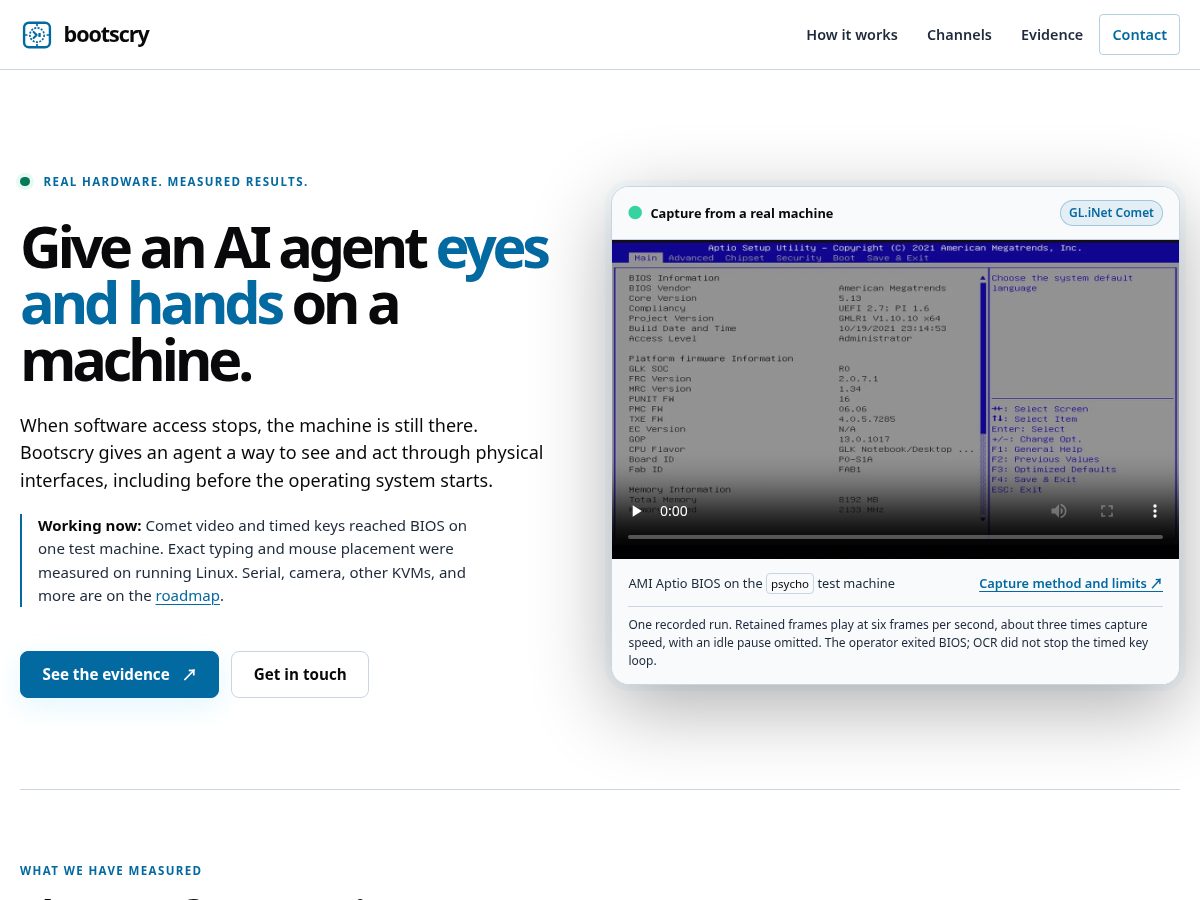
Task: Click the See the evidence button
Action: click(119, 674)
